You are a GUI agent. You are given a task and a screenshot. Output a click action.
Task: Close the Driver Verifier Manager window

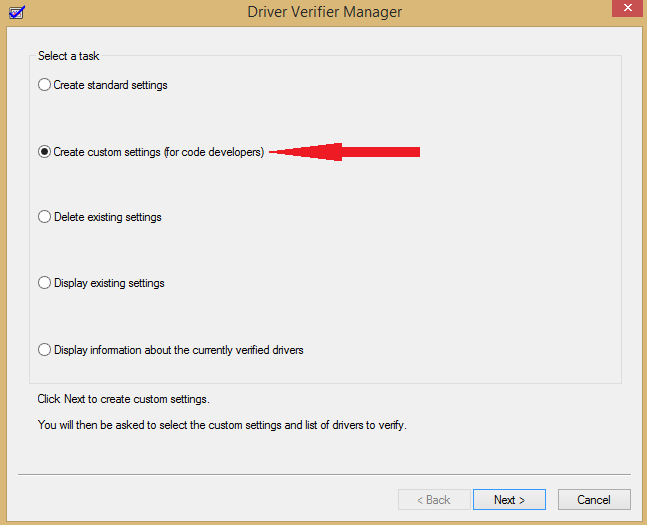pos(628,8)
